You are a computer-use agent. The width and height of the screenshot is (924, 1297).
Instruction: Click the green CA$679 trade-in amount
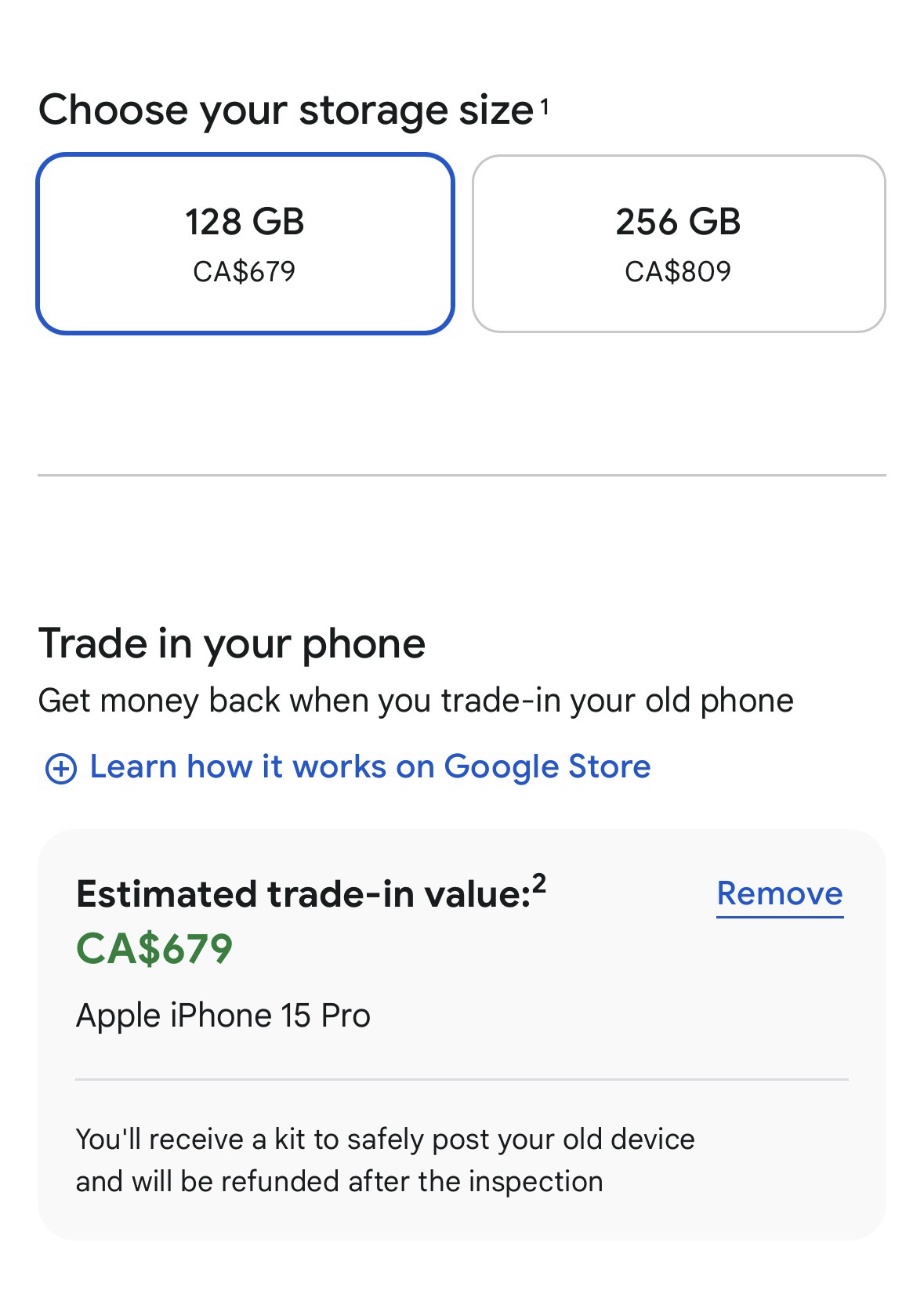(x=154, y=948)
